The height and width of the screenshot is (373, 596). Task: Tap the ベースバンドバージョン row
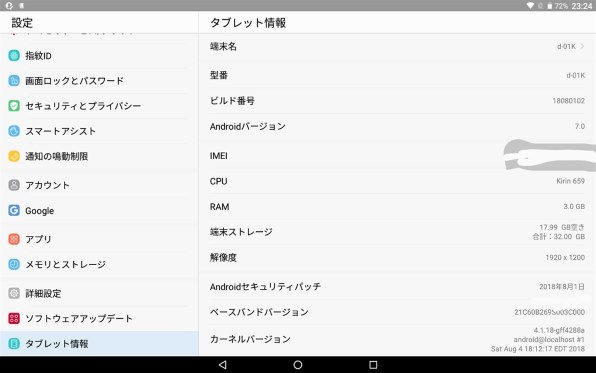click(x=397, y=312)
